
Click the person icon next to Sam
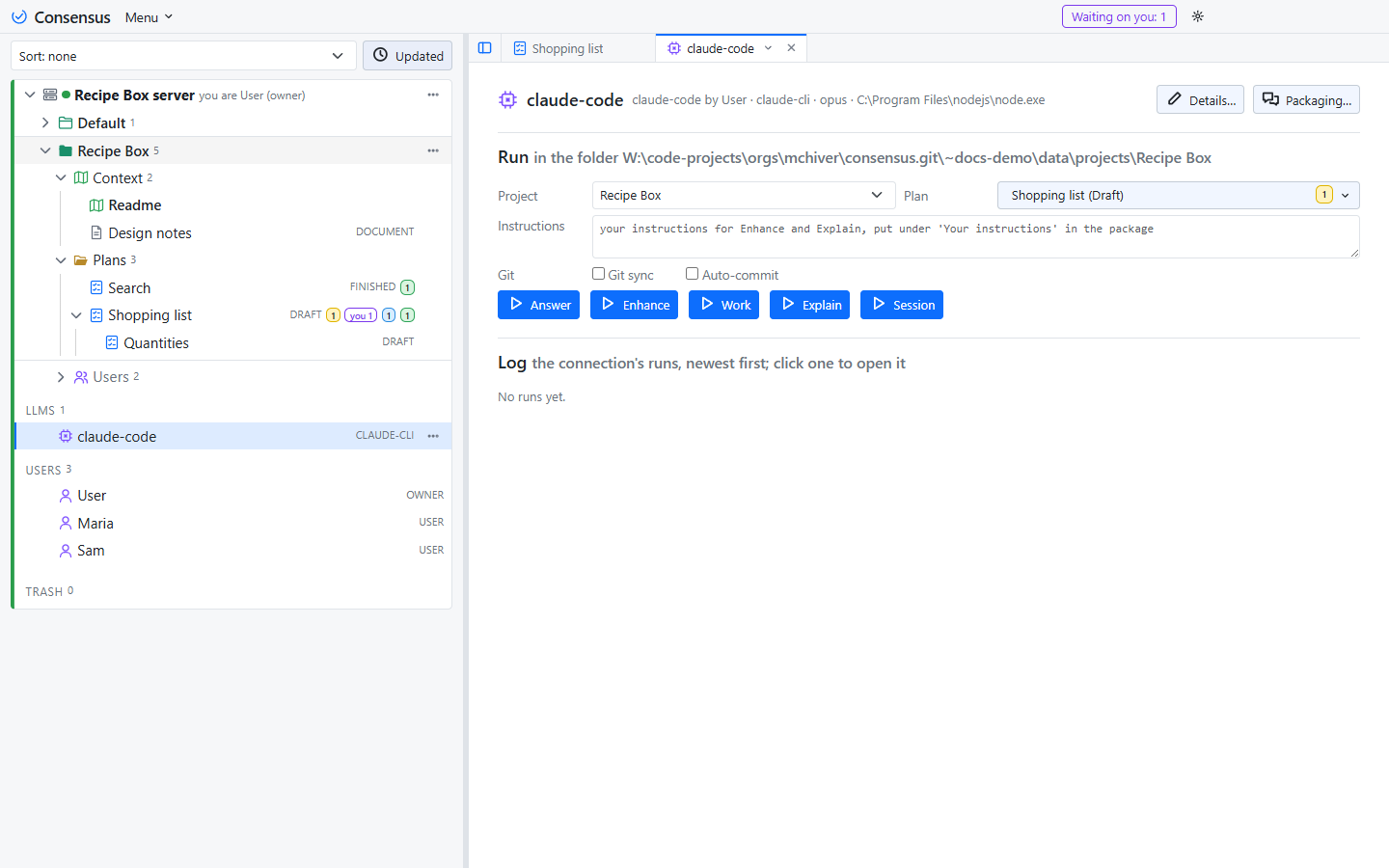[66, 551]
